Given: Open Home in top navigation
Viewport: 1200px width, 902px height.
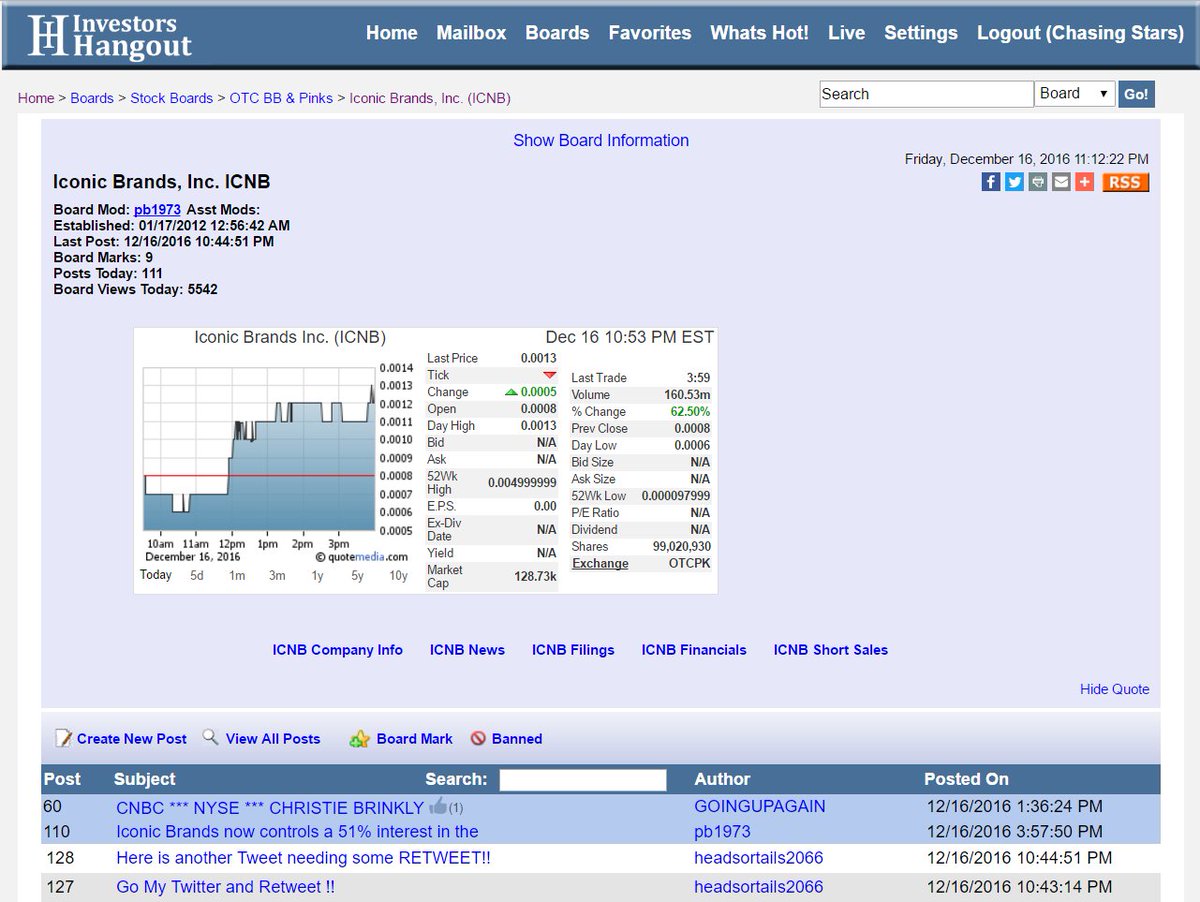Looking at the screenshot, I should click(392, 33).
